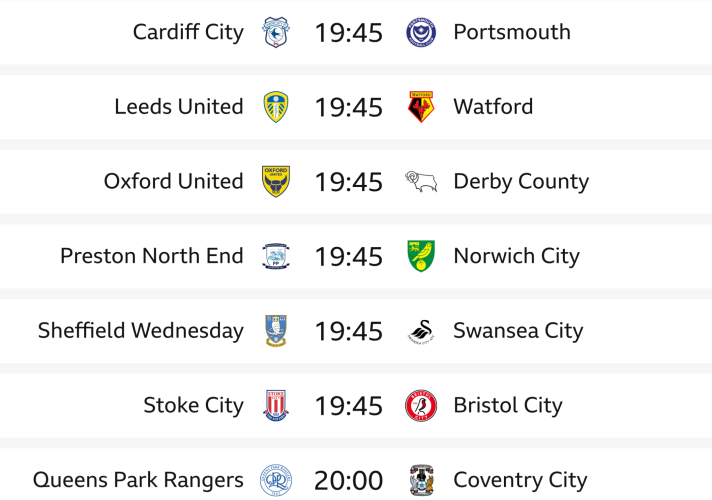
Task: Open the Coventry City team name
Action: [520, 480]
